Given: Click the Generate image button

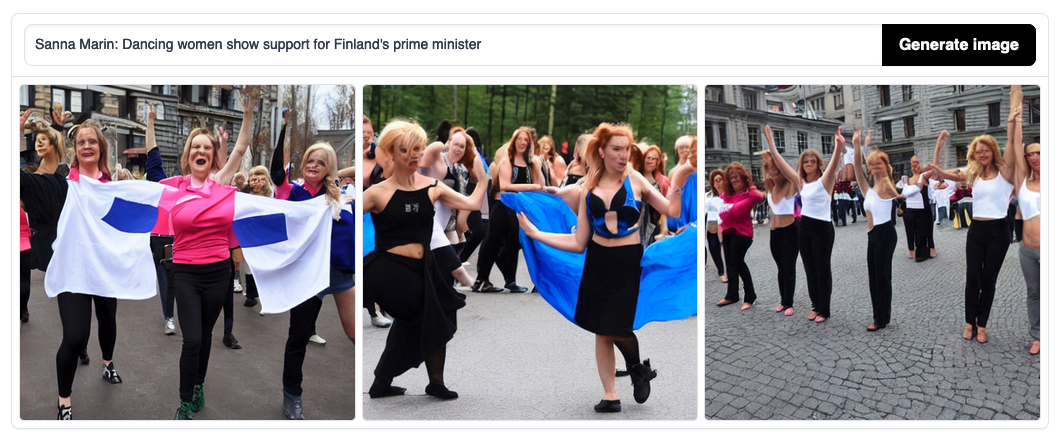Looking at the screenshot, I should click(x=958, y=45).
